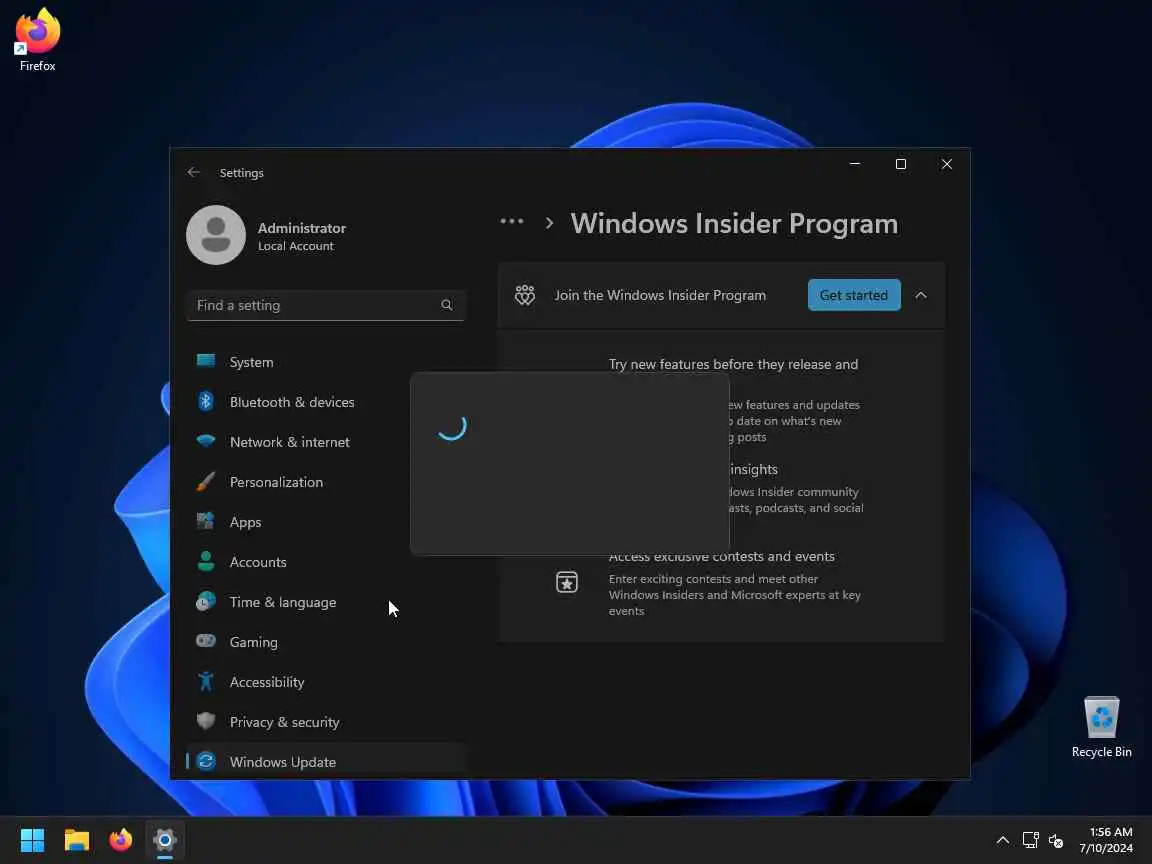Click the Local Account label
Image resolution: width=1152 pixels, height=864 pixels.
[295, 246]
